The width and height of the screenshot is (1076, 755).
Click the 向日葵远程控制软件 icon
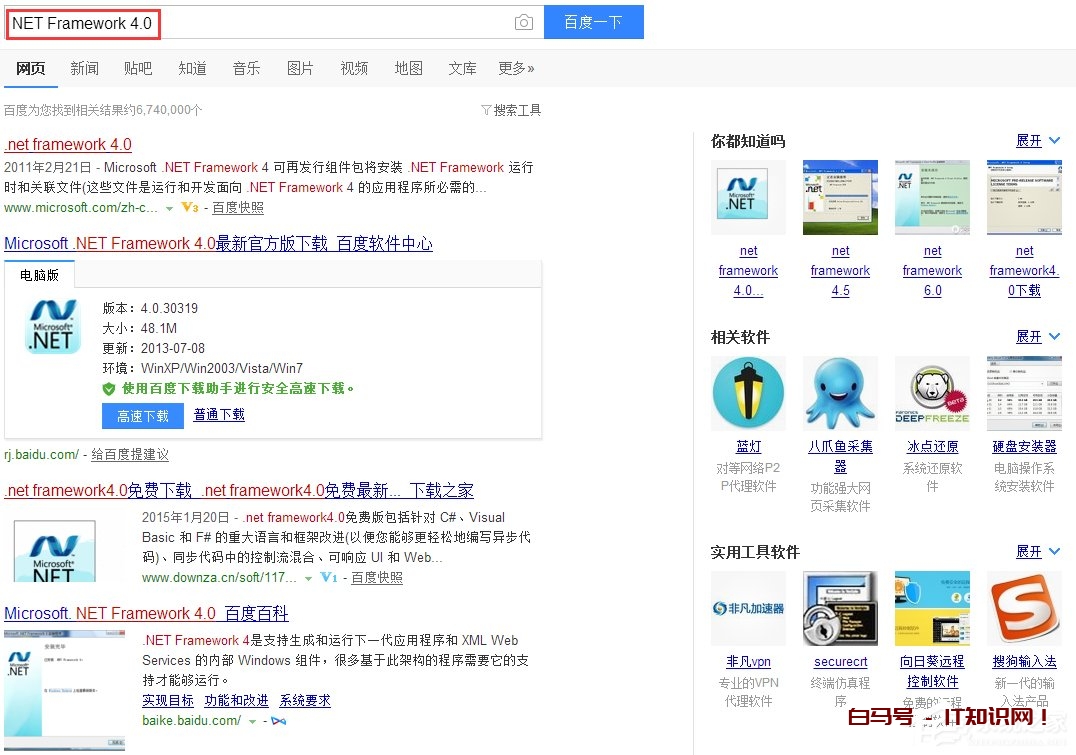pyautogui.click(x=932, y=607)
